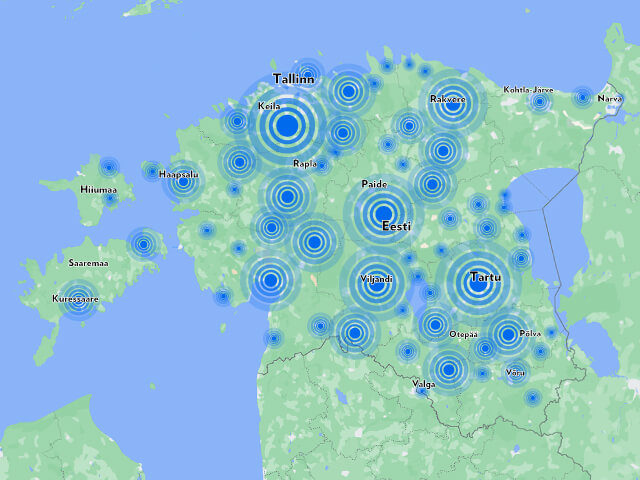
Task: Click the largest bubble marker near Keila
Action: (287, 125)
